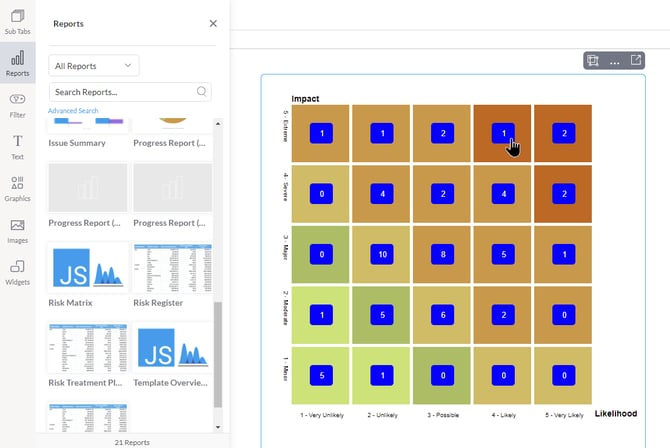Expand the All Reports dropdown
Screen dimensions: 670x448
coord(94,66)
